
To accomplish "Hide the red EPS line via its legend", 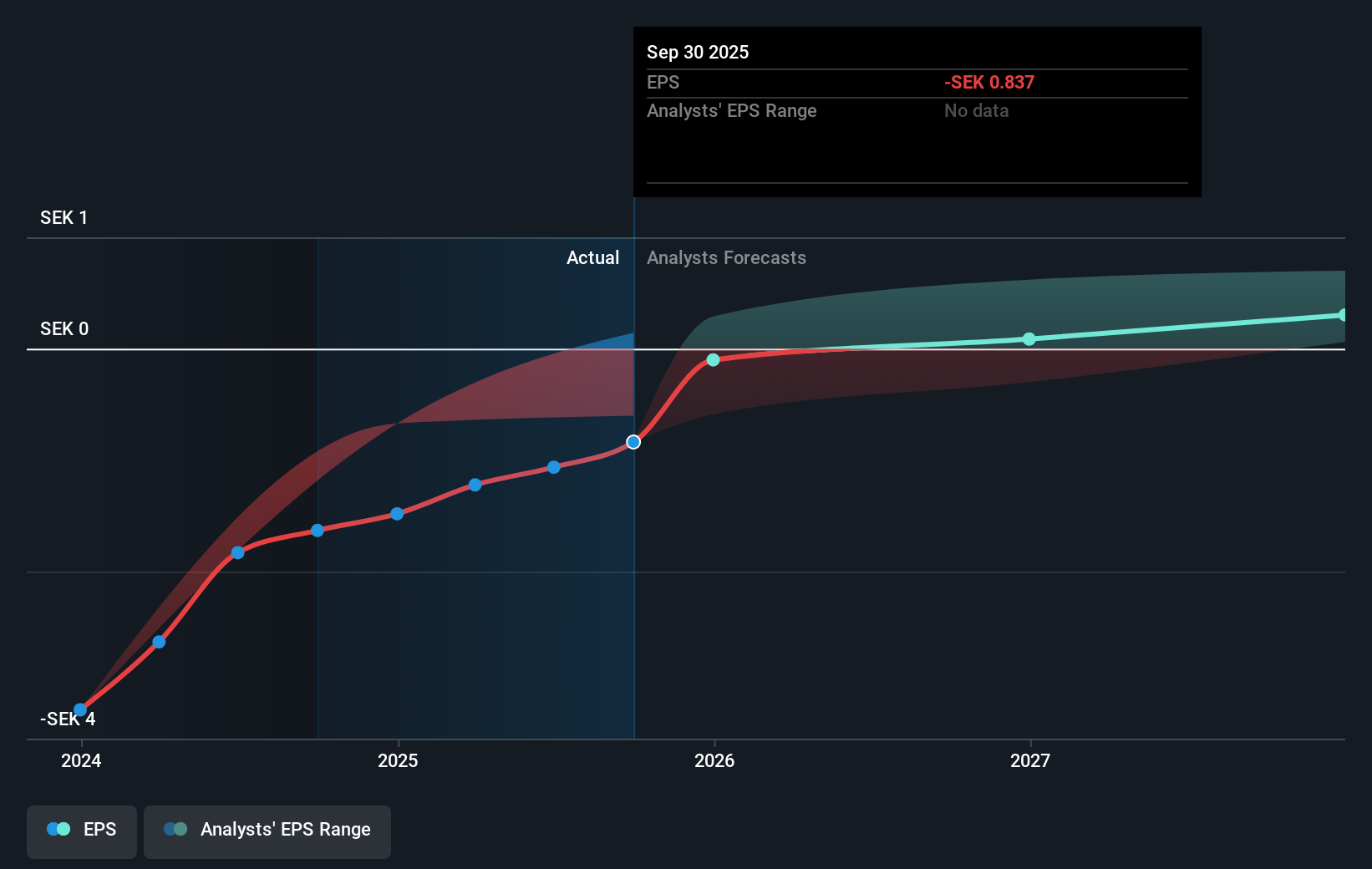I will [x=81, y=831].
